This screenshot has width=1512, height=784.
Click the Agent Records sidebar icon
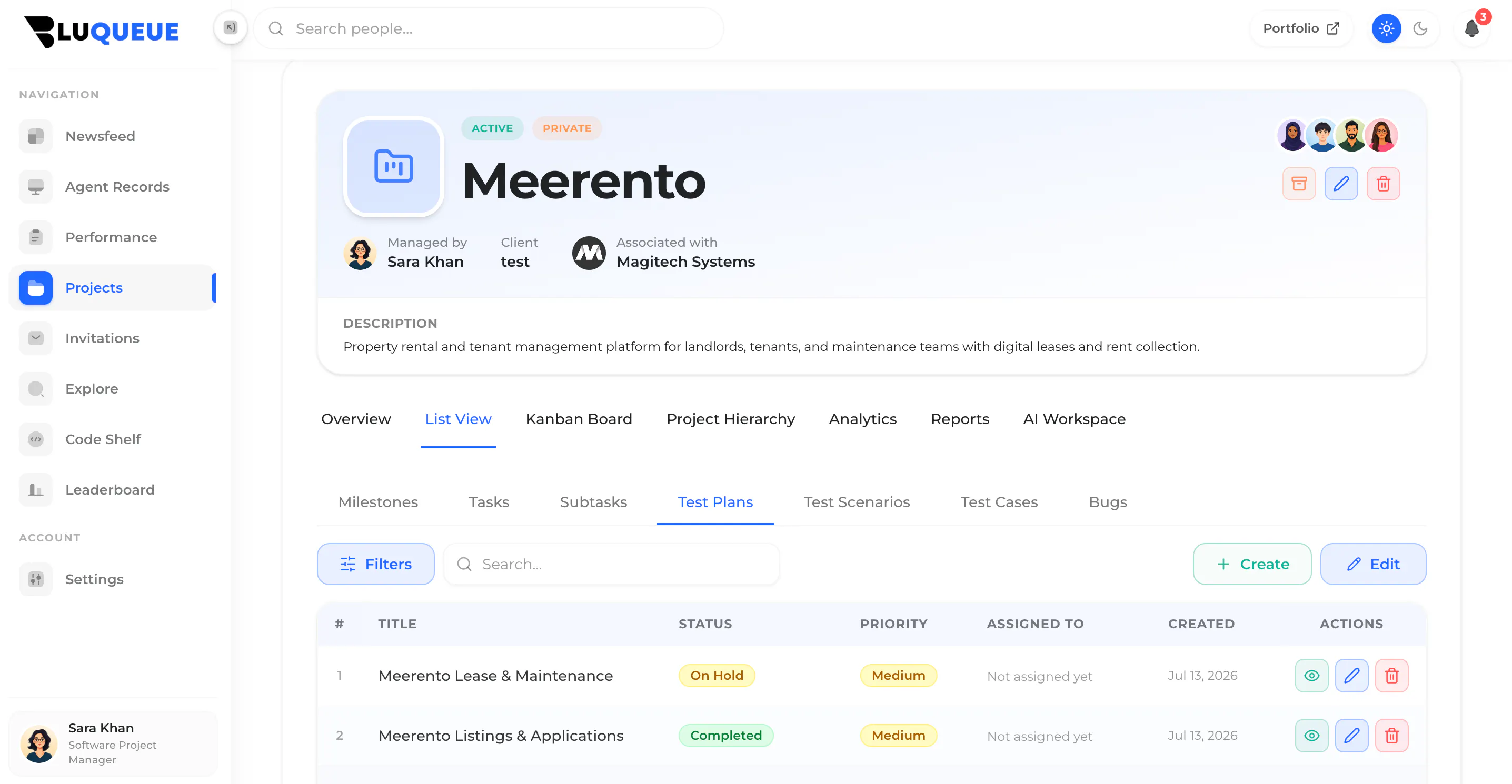pyautogui.click(x=36, y=187)
